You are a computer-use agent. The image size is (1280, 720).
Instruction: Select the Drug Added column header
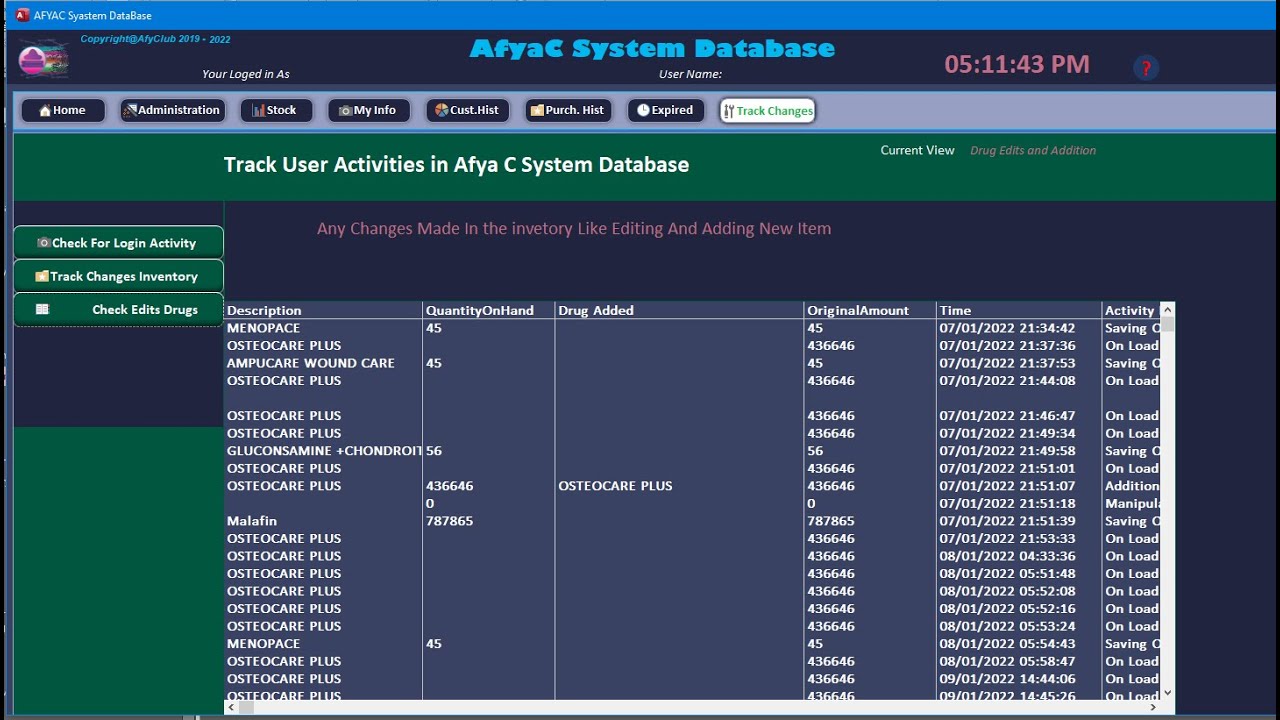coord(679,310)
